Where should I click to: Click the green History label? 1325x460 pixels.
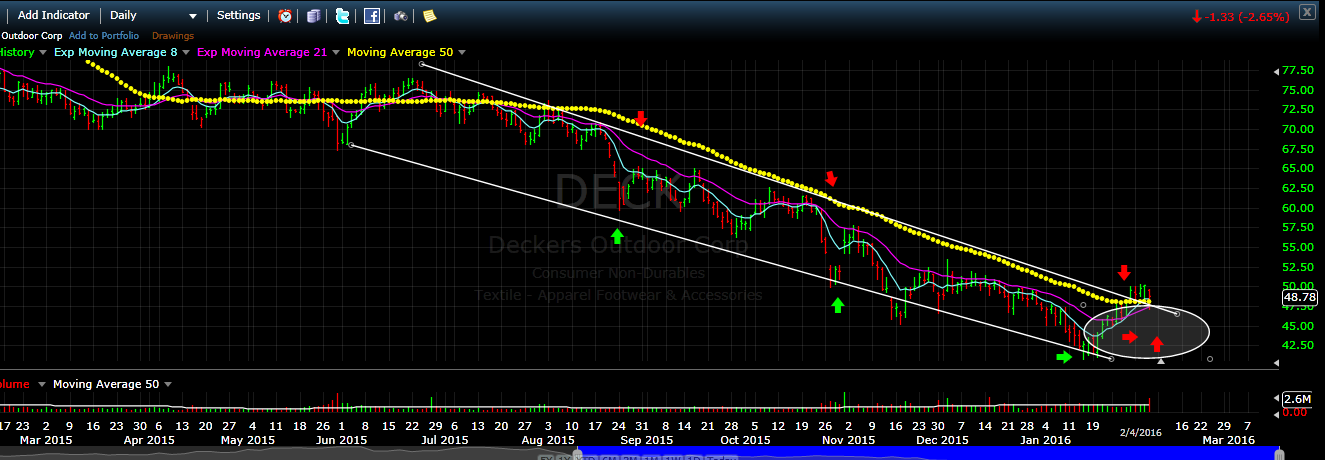(17, 52)
